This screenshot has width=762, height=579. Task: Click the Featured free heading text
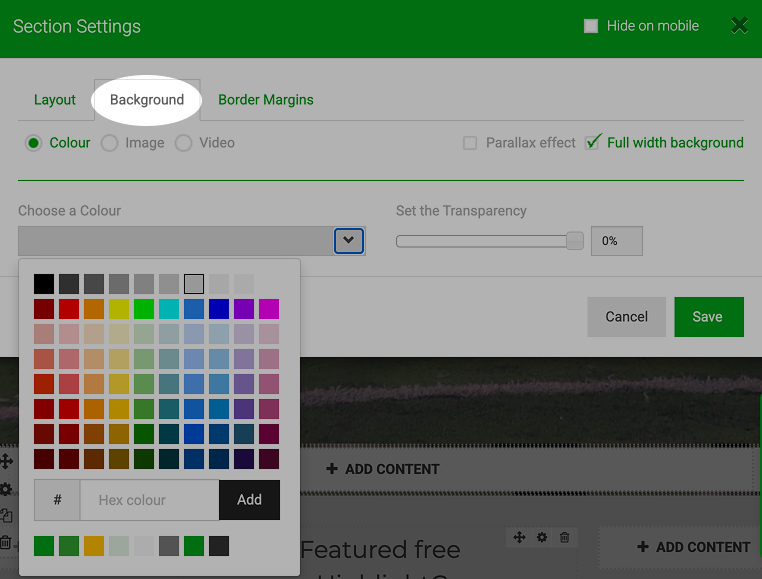(x=381, y=550)
